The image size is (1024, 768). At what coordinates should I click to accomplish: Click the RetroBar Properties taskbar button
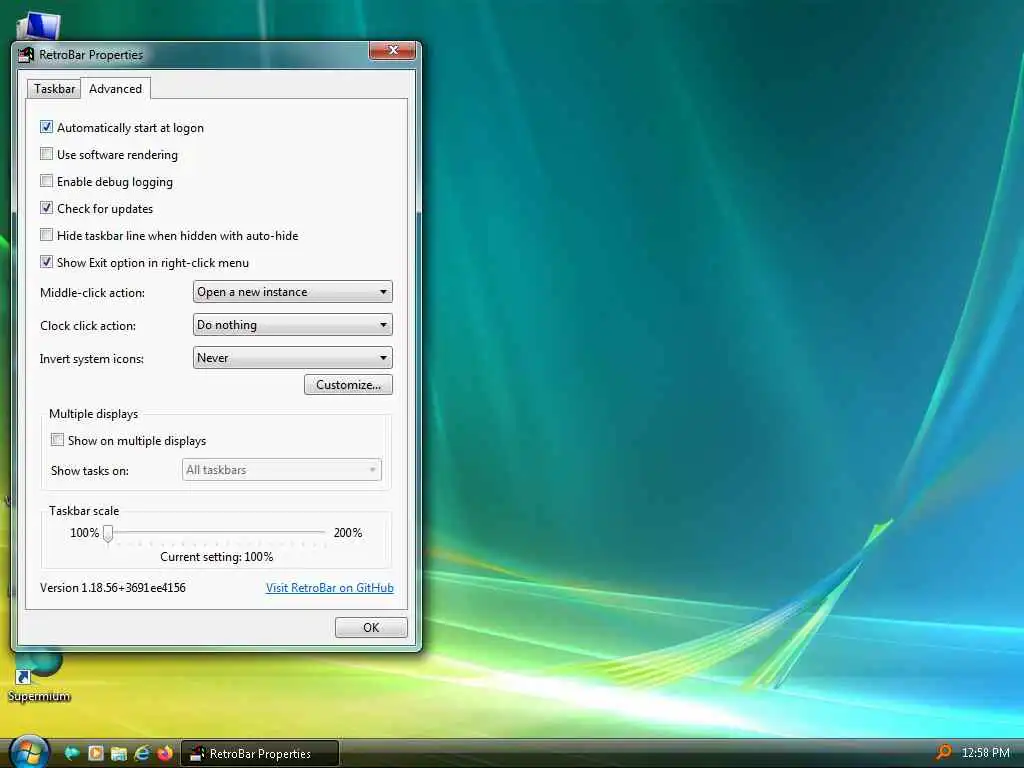coord(259,754)
